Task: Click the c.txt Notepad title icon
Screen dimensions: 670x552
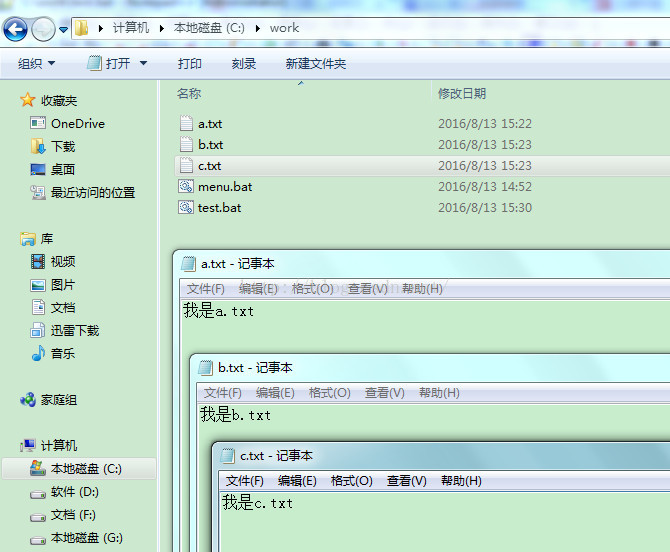Action: point(227,456)
